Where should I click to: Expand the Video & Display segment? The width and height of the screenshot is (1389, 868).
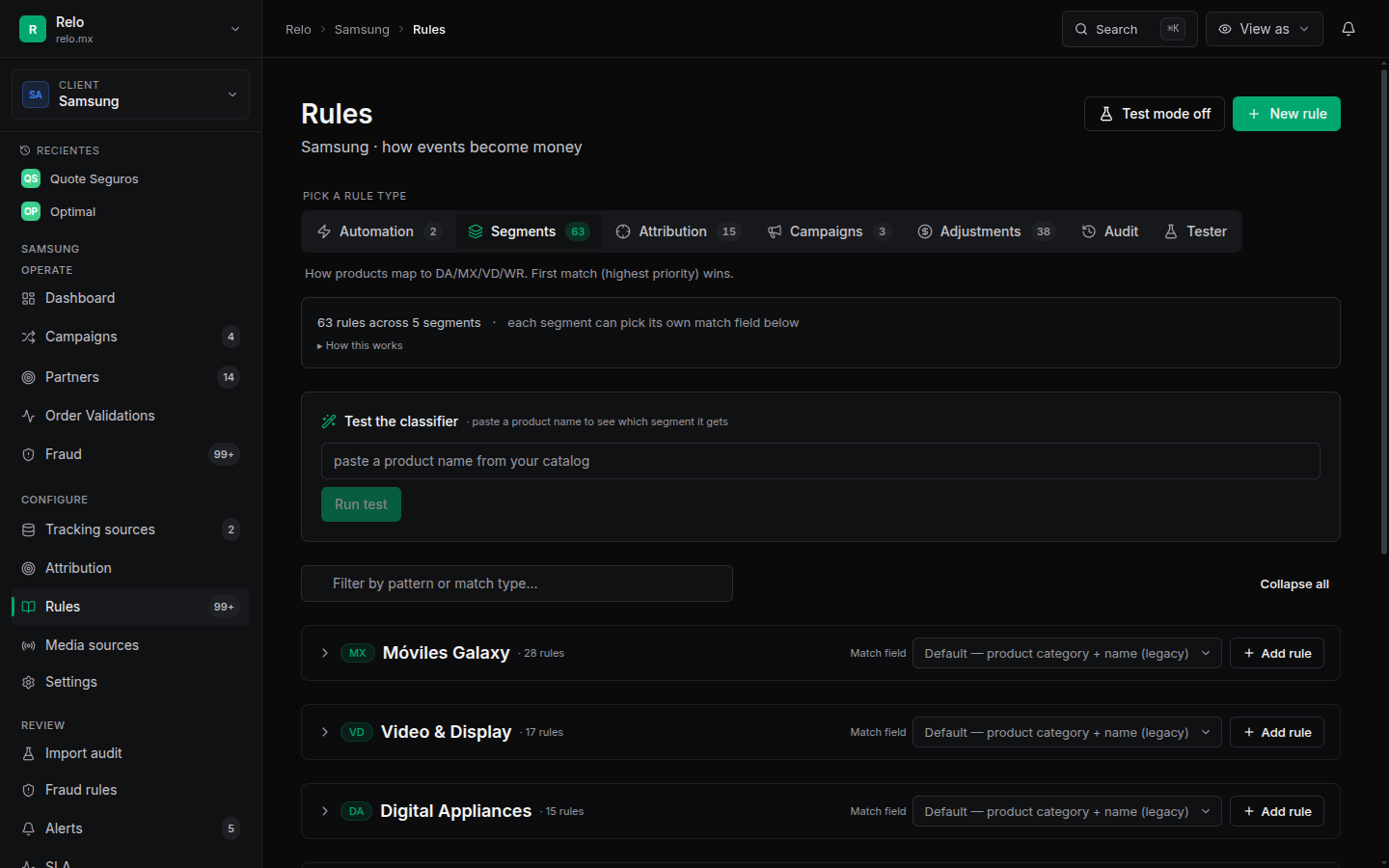[325, 732]
